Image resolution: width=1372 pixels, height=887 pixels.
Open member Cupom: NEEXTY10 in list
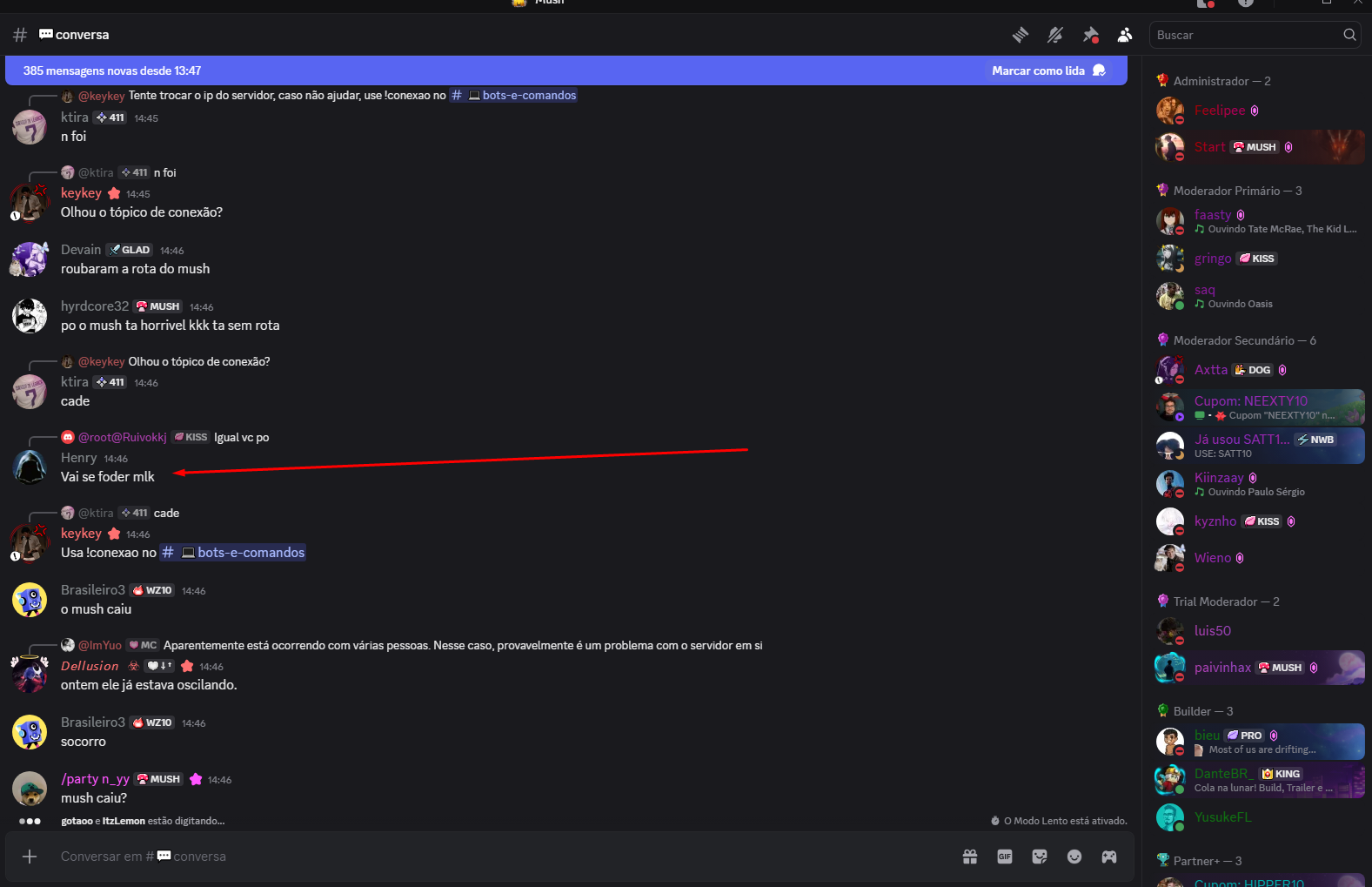[1259, 407]
